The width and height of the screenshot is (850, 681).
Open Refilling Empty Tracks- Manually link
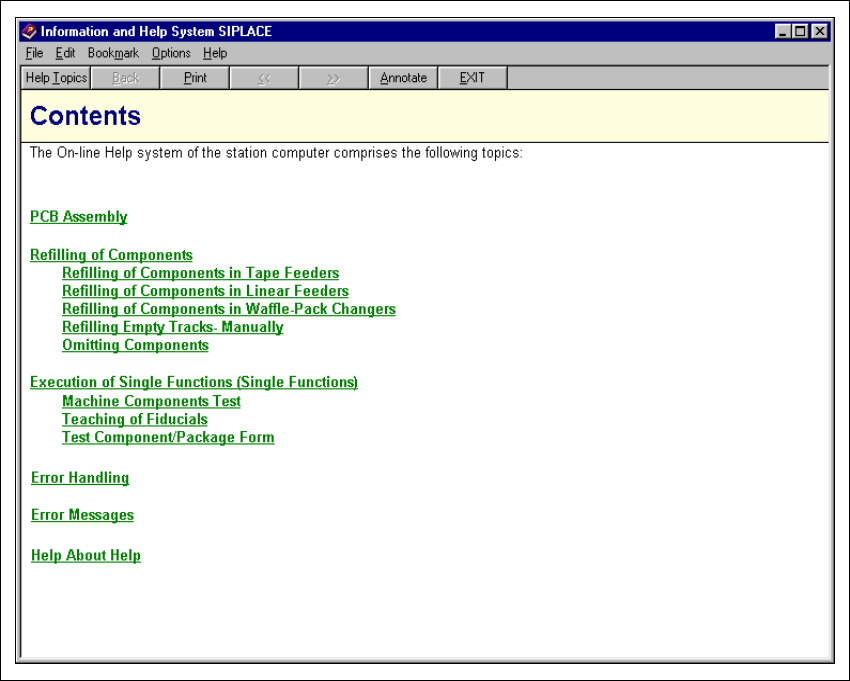click(x=172, y=327)
